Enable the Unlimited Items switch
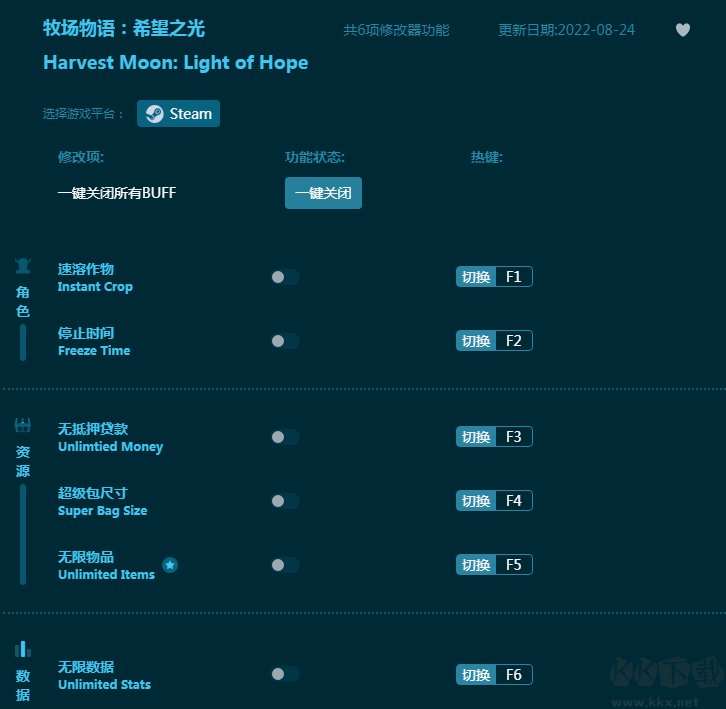Image resolution: width=726 pixels, height=709 pixels. pyautogui.click(x=285, y=565)
